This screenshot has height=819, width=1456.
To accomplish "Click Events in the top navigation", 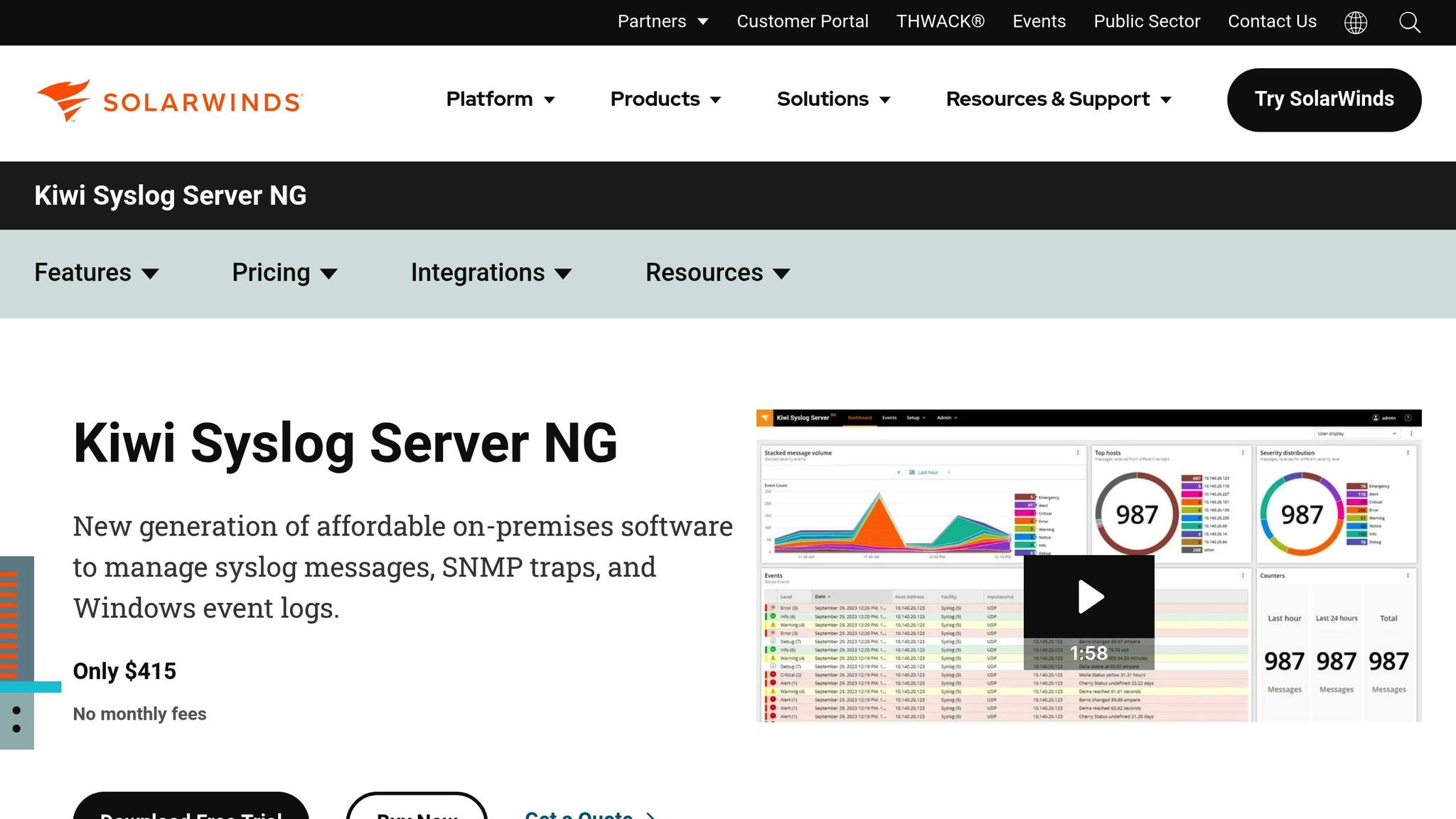I will pyautogui.click(x=1039, y=21).
